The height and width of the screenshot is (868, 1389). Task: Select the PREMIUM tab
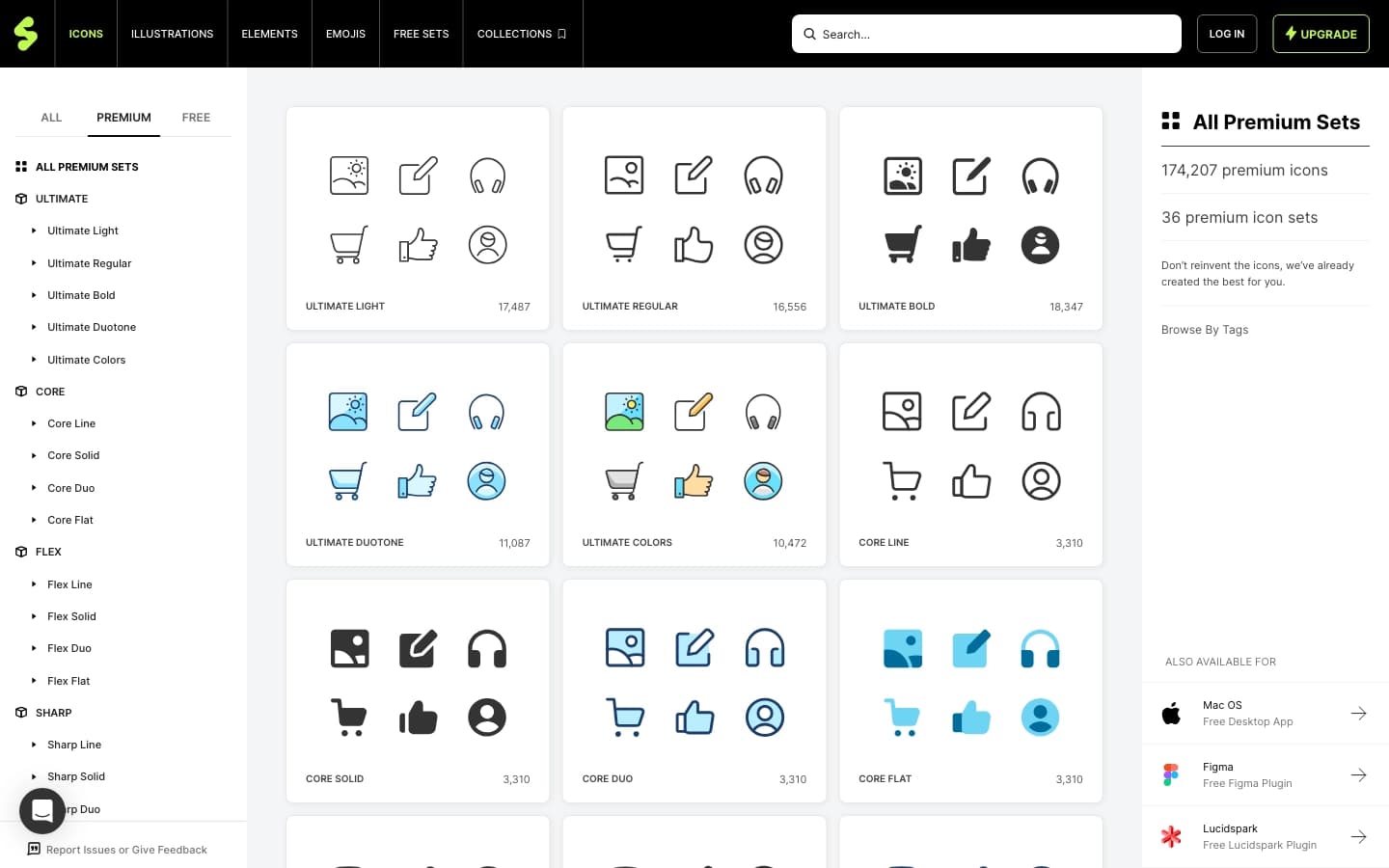tap(123, 118)
